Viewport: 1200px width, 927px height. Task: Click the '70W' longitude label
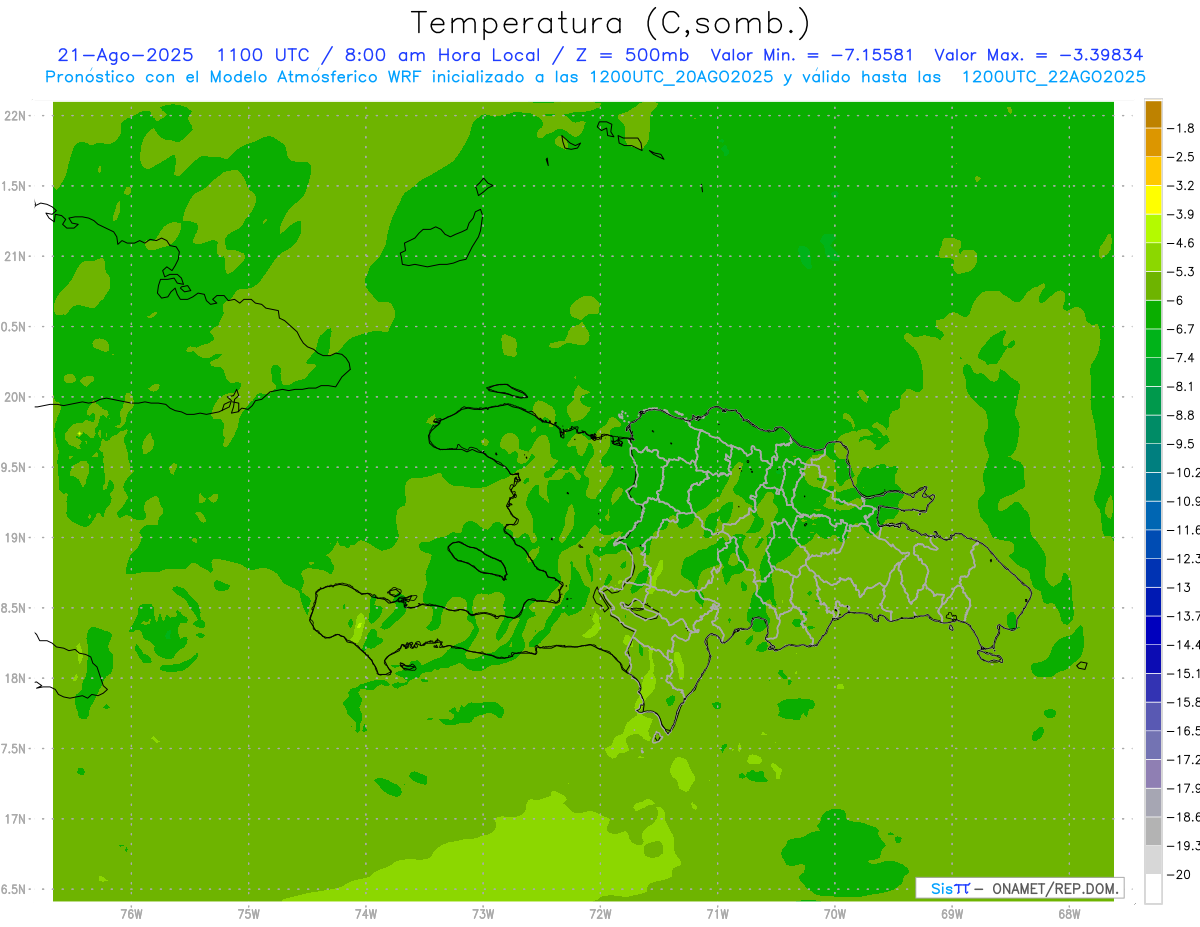tap(834, 914)
